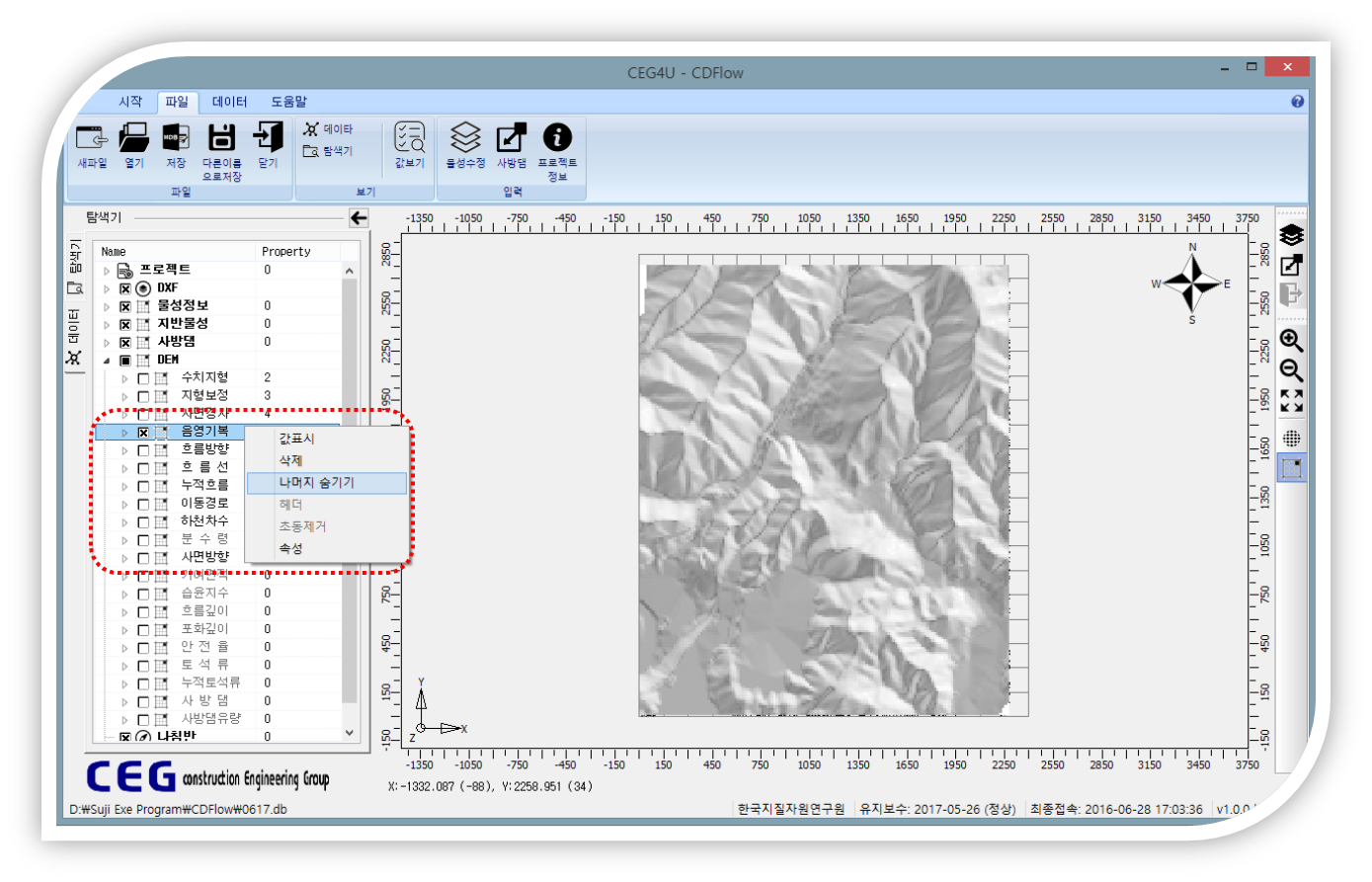The width and height of the screenshot is (1372, 882).
Task: Select the vertical 데이터 side tab
Action: pyautogui.click(x=74, y=336)
